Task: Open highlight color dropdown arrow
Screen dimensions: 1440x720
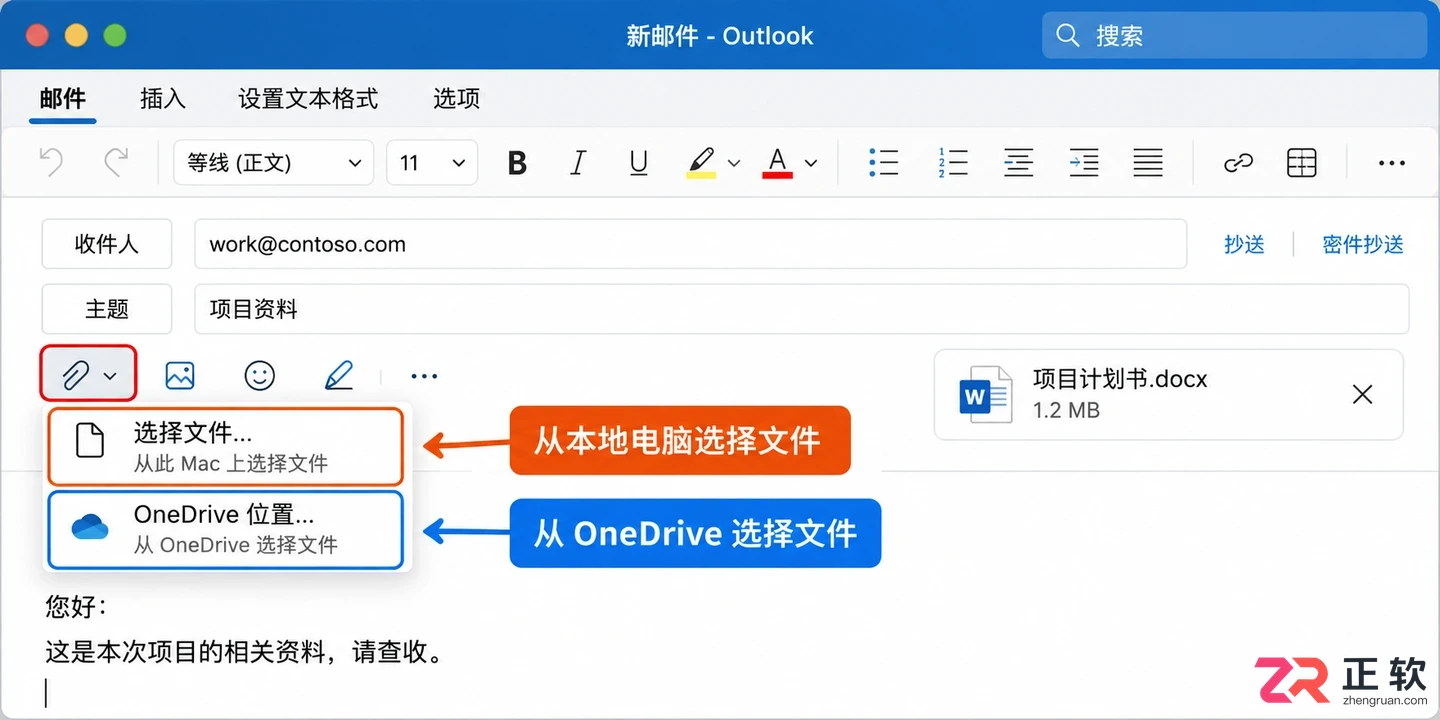Action: tap(734, 163)
